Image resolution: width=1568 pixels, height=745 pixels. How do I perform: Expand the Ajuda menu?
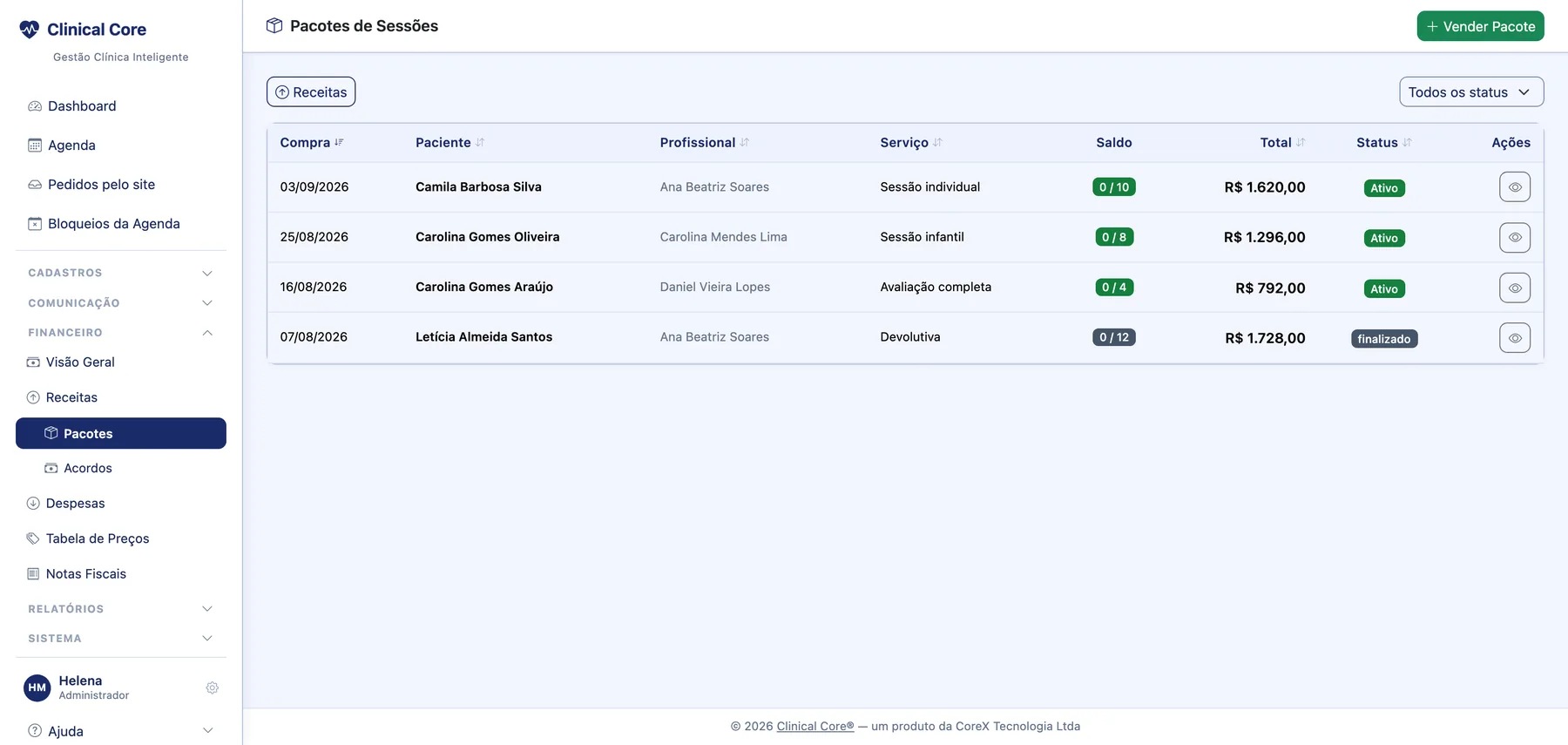coord(121,731)
